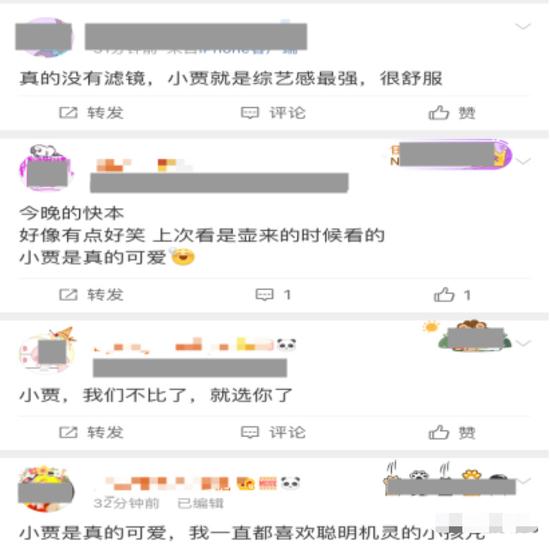Like the 今晚的快本 post with 1 like
The height and width of the screenshot is (545, 550).
452,295
